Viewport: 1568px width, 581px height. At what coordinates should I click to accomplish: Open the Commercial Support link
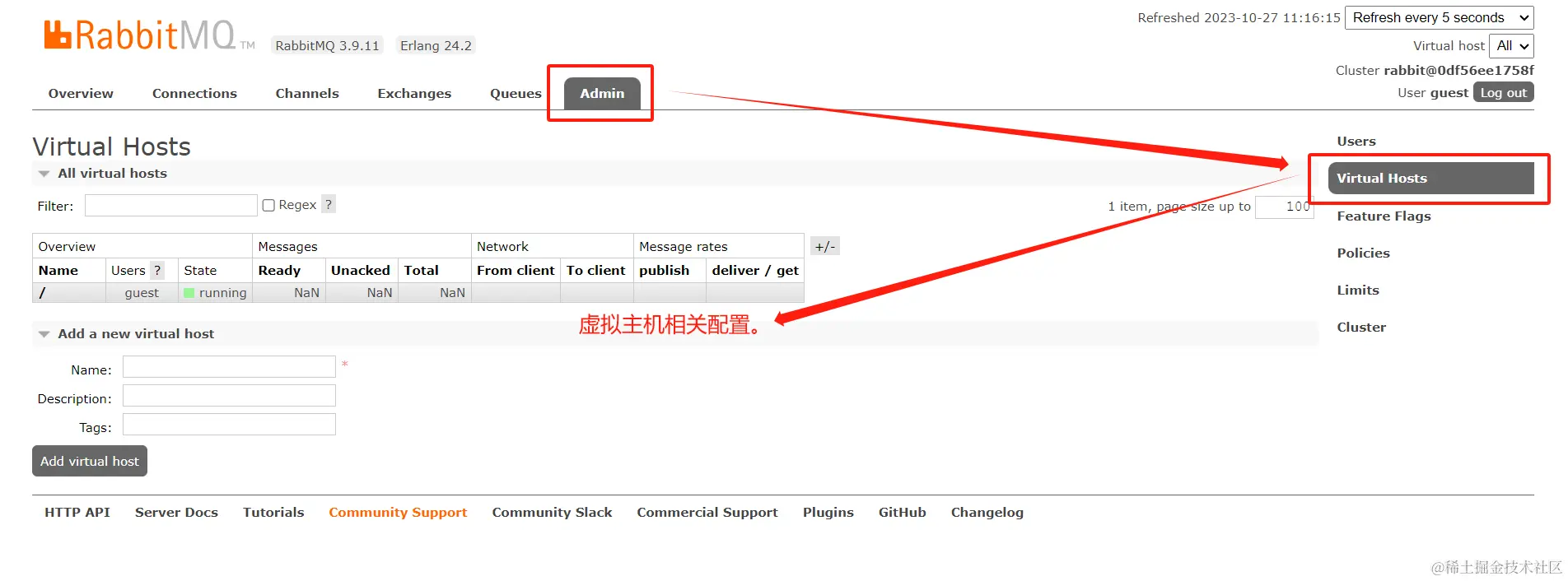pyautogui.click(x=707, y=512)
